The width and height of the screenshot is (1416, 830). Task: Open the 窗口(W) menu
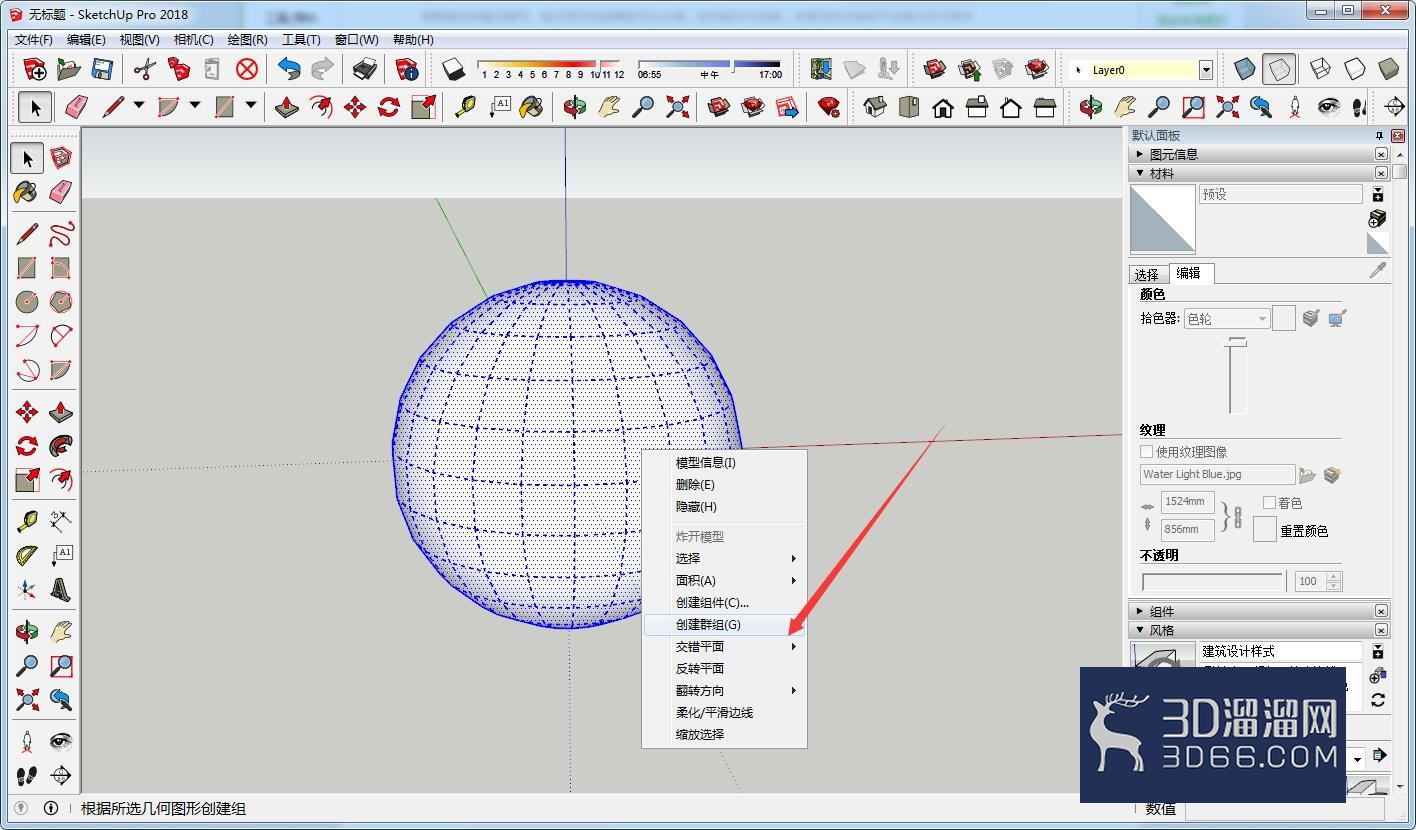pyautogui.click(x=357, y=39)
